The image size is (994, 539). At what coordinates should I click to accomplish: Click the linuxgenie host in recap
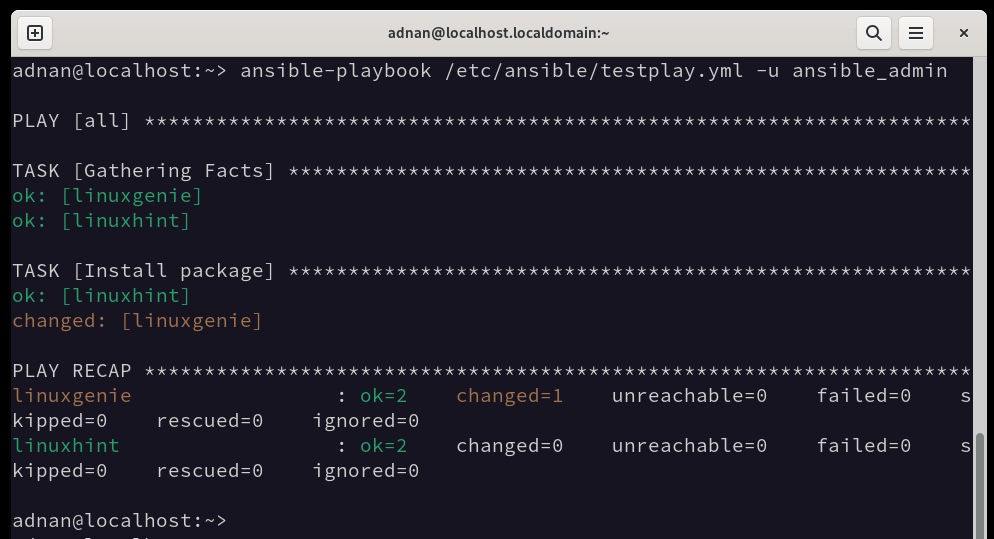pyautogui.click(x=72, y=396)
